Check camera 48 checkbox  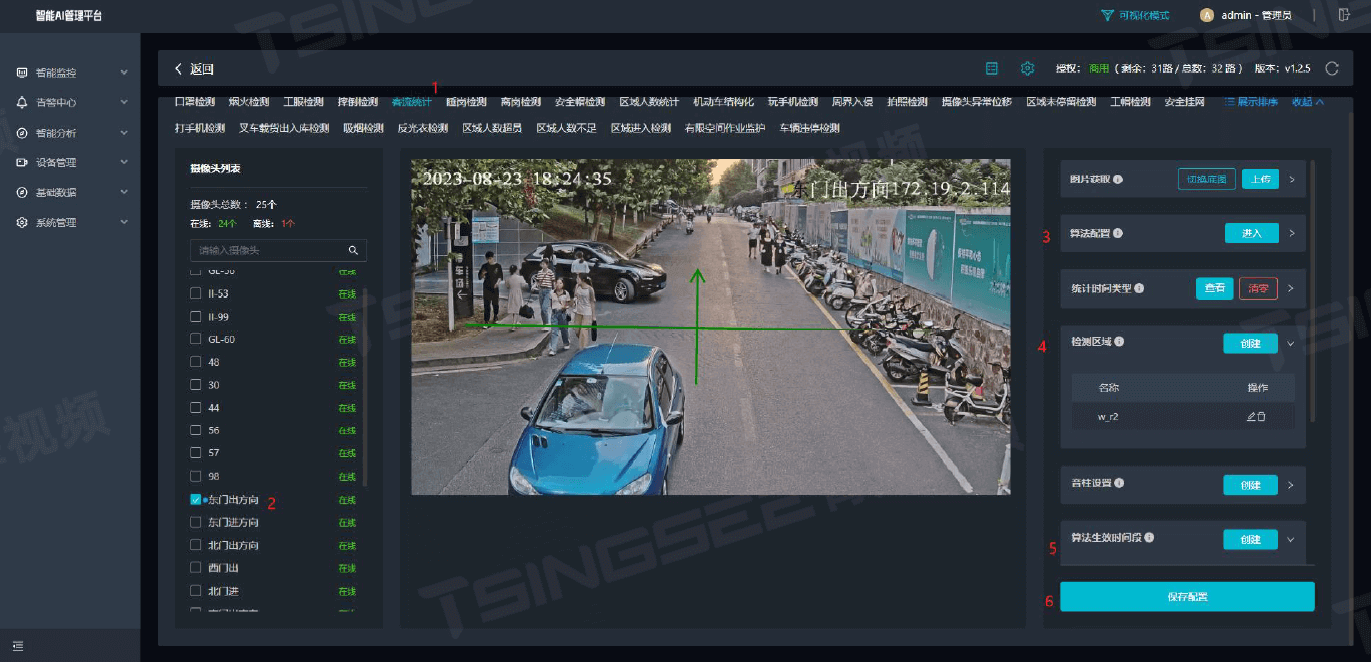tap(196, 362)
